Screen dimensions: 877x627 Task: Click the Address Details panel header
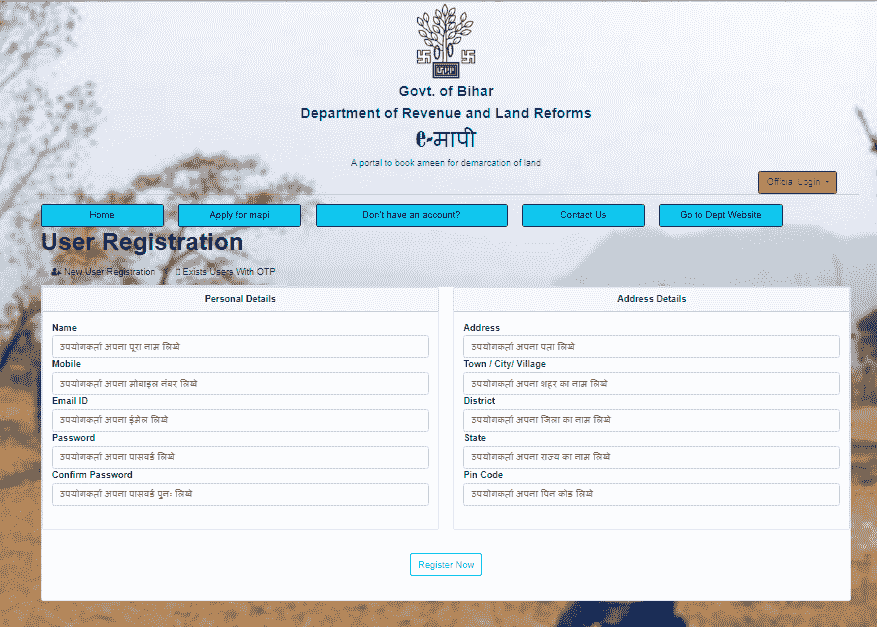[652, 299]
